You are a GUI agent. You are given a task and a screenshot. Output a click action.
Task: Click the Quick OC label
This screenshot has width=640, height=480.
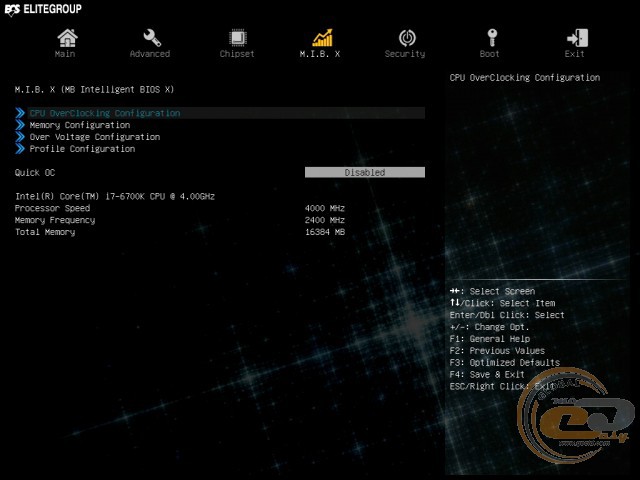tap(35, 172)
